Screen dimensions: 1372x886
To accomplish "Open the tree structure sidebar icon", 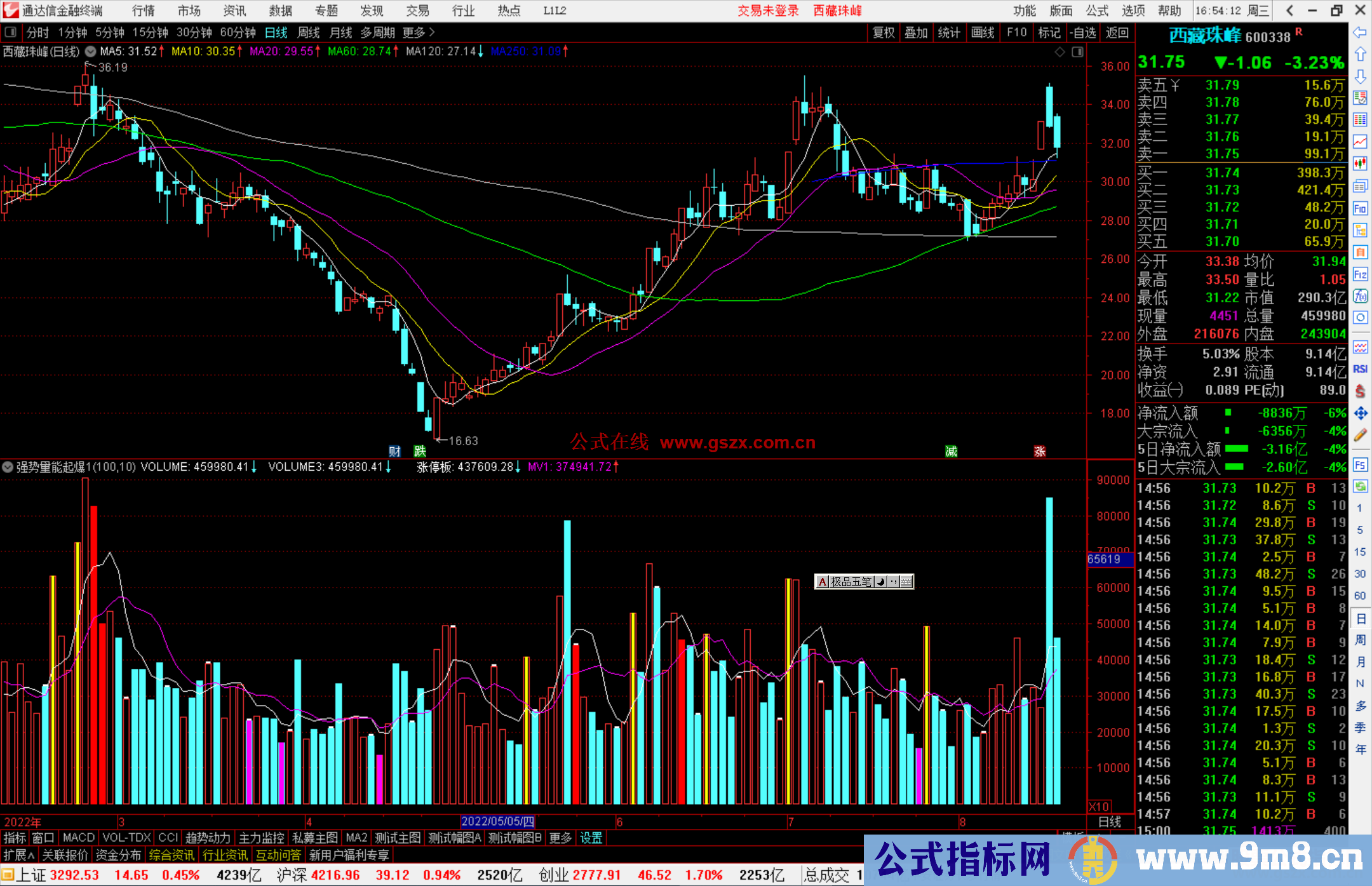I will click(1360, 230).
